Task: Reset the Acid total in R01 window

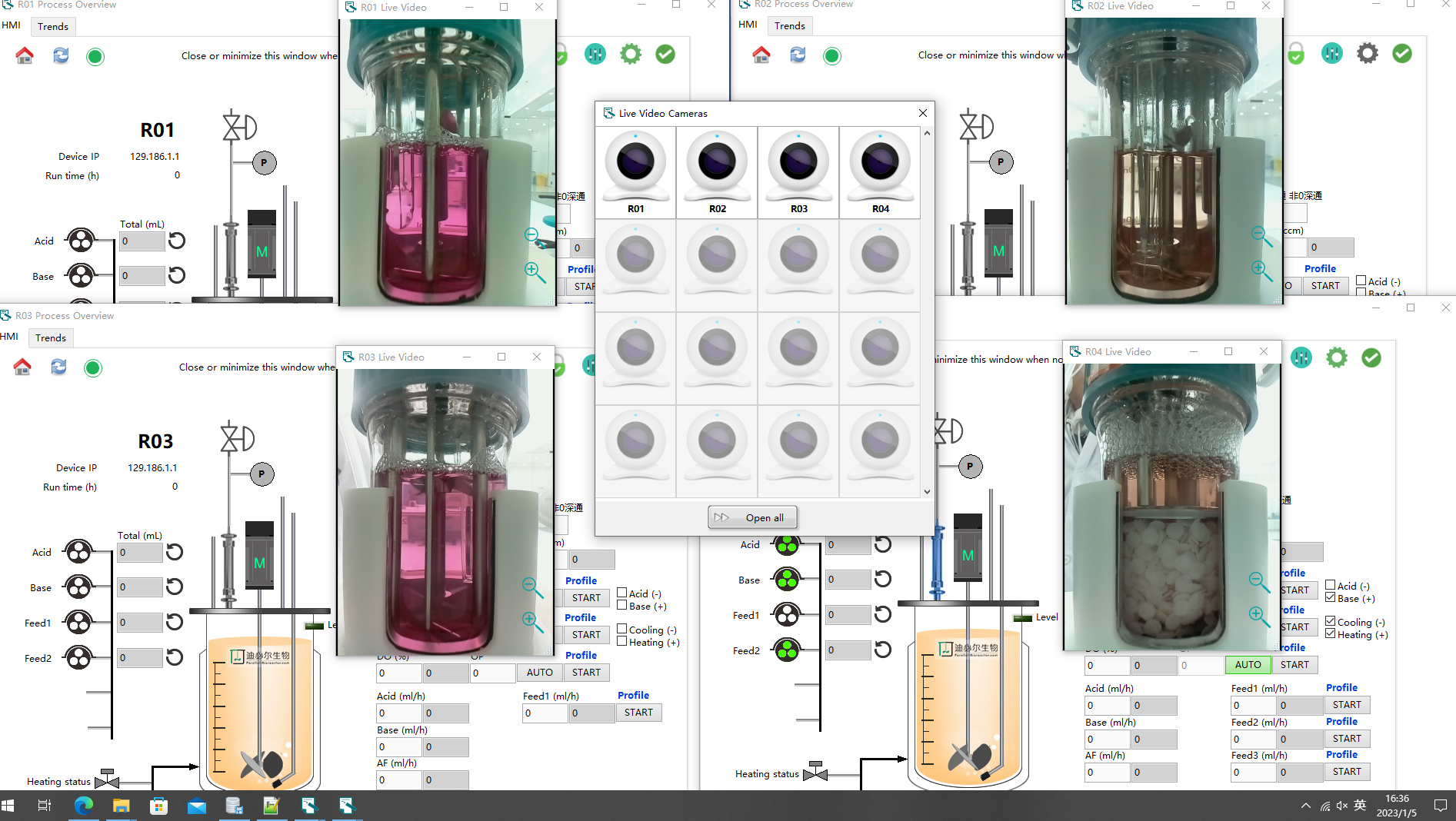Action: (x=177, y=241)
